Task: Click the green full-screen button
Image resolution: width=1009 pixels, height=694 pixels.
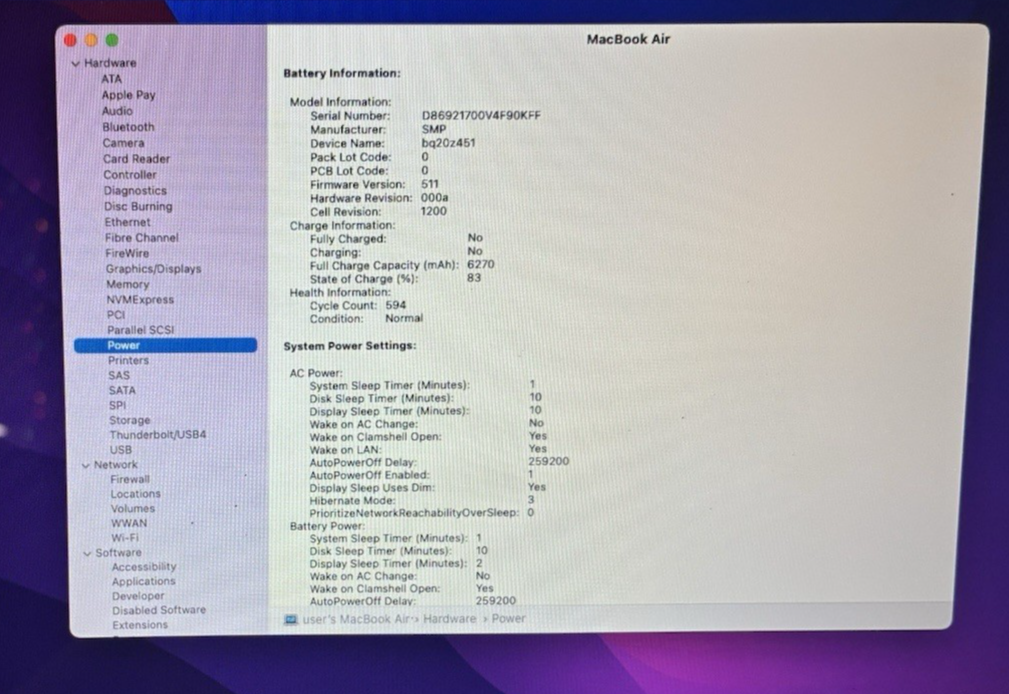Action: [112, 40]
